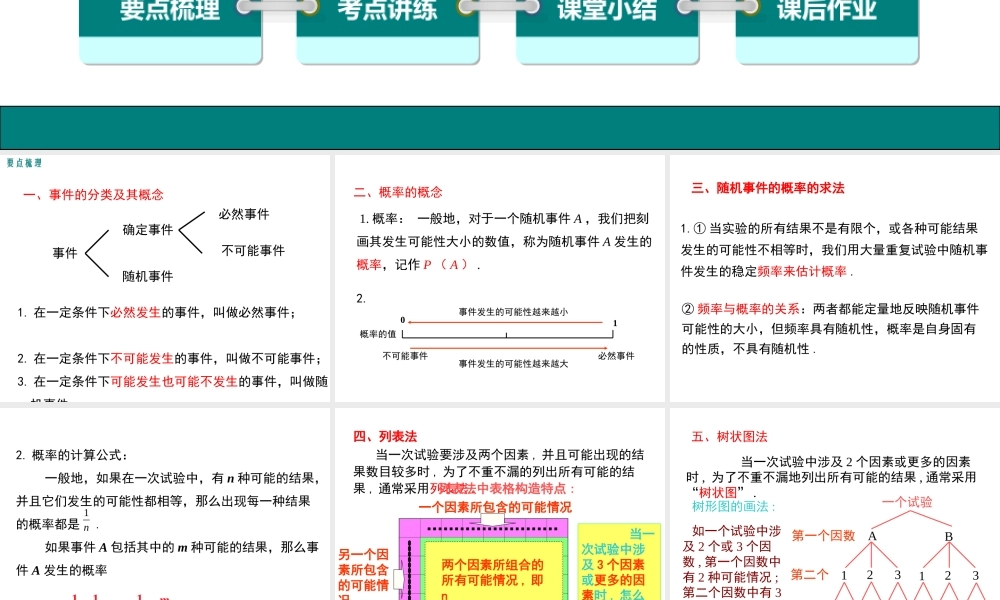Click the 确定事件 label in the event tree
The image size is (1000, 600).
pos(148,230)
